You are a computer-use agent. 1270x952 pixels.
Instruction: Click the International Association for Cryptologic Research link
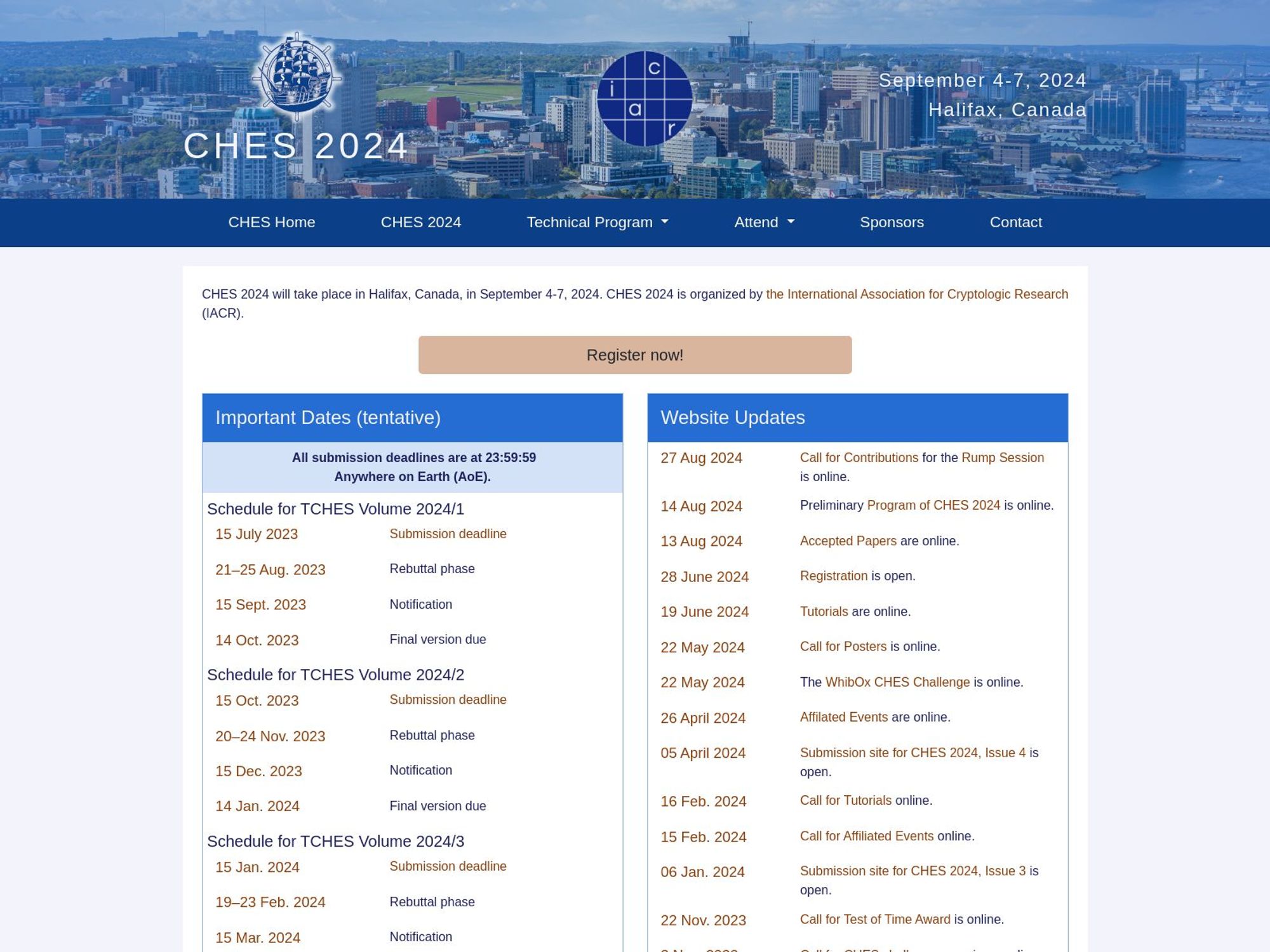tap(916, 294)
